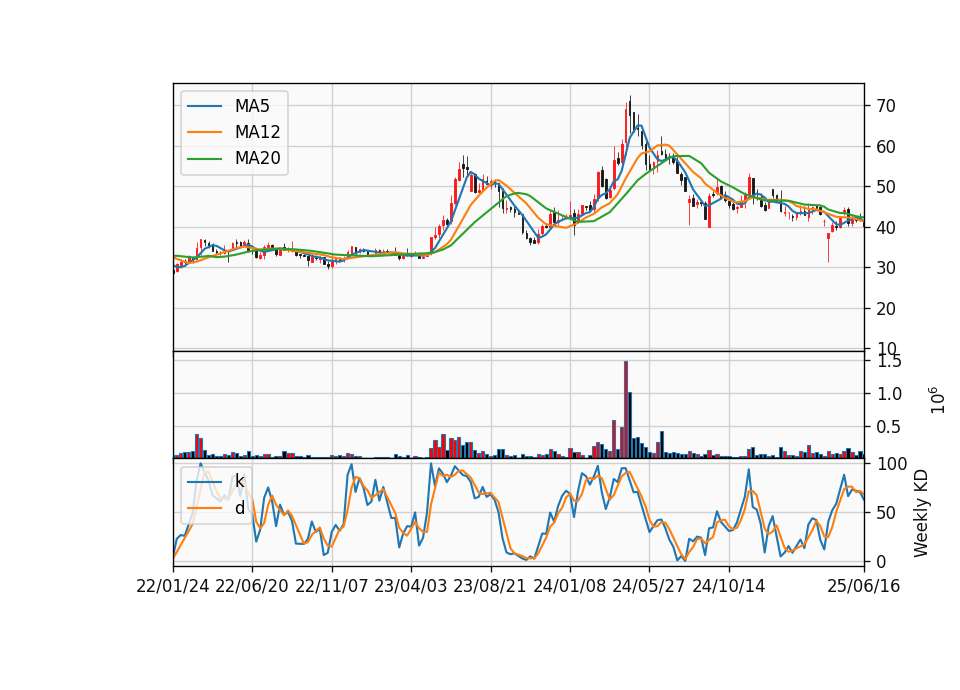
Task: Click the MA20 legend label
Action: (x=257, y=158)
